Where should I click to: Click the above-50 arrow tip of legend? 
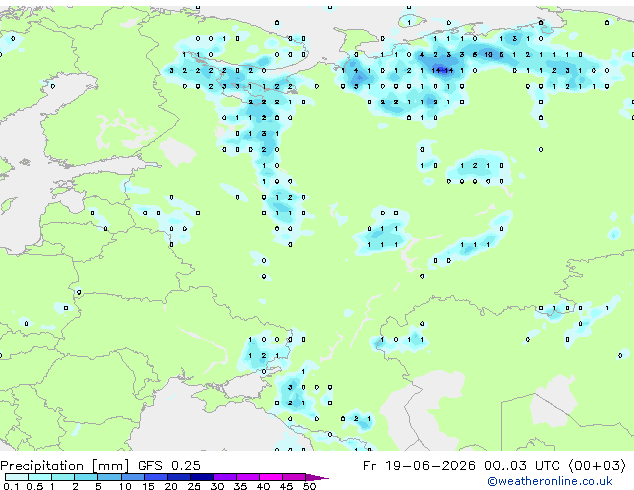coord(317,477)
